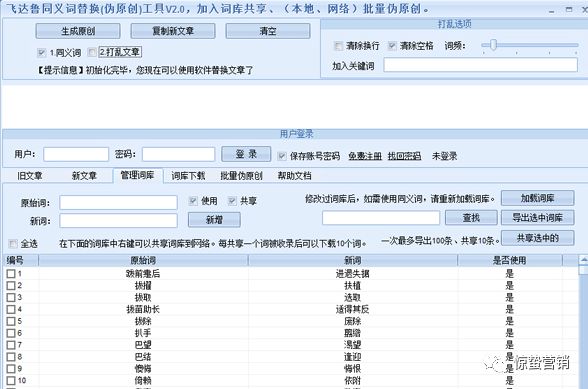Open the 免费注册 link
The height and width of the screenshot is (389, 588).
[365, 156]
